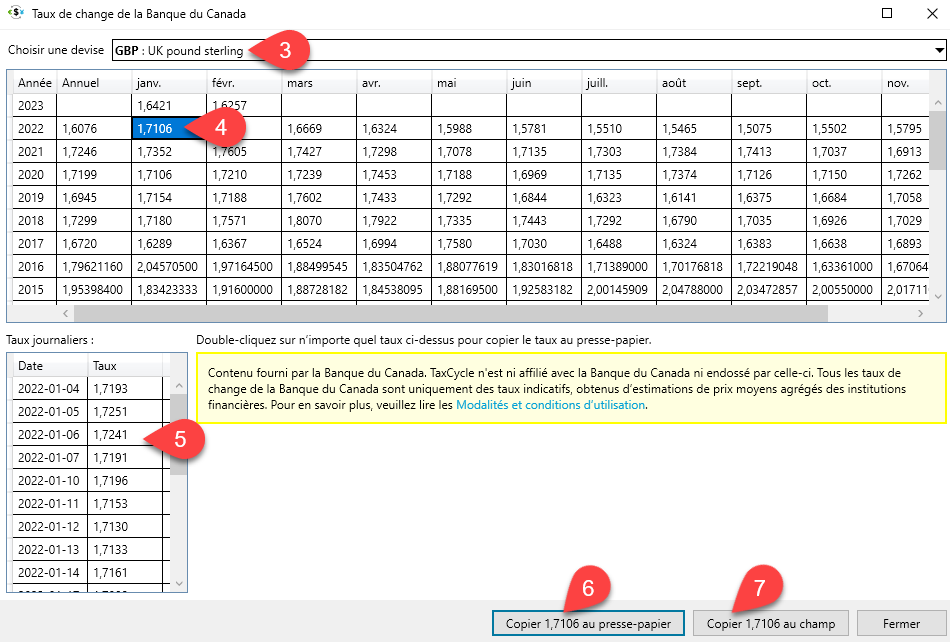Select the 2018 nov. rate 1,7029

click(x=906, y=220)
